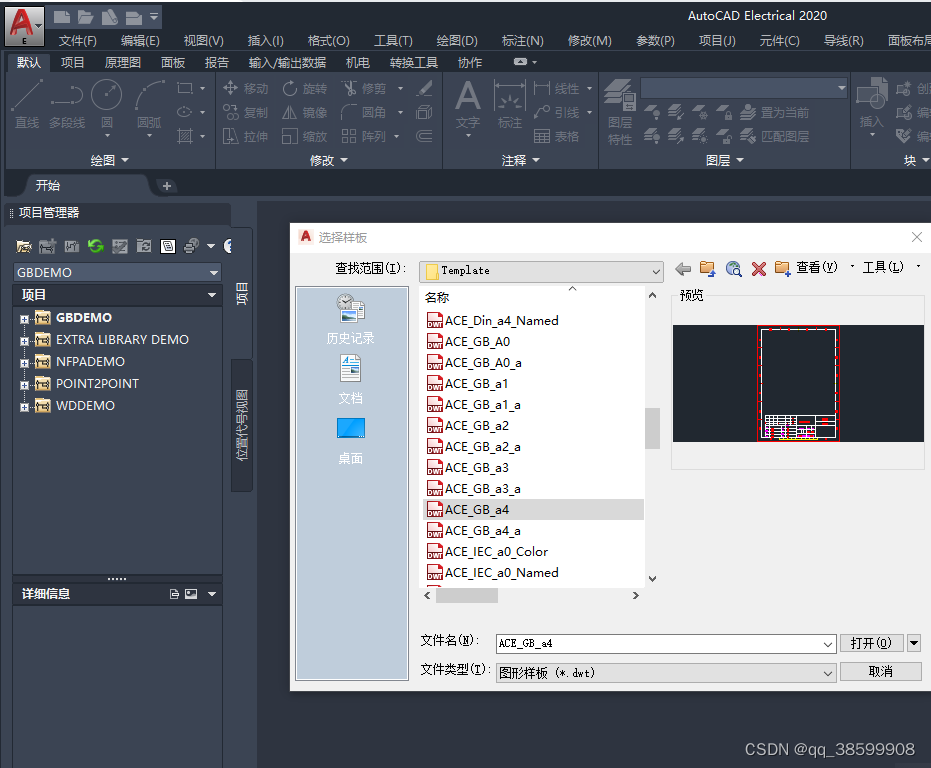Expand the POINT2POINT project node
This screenshot has width=931, height=768.
click(24, 385)
